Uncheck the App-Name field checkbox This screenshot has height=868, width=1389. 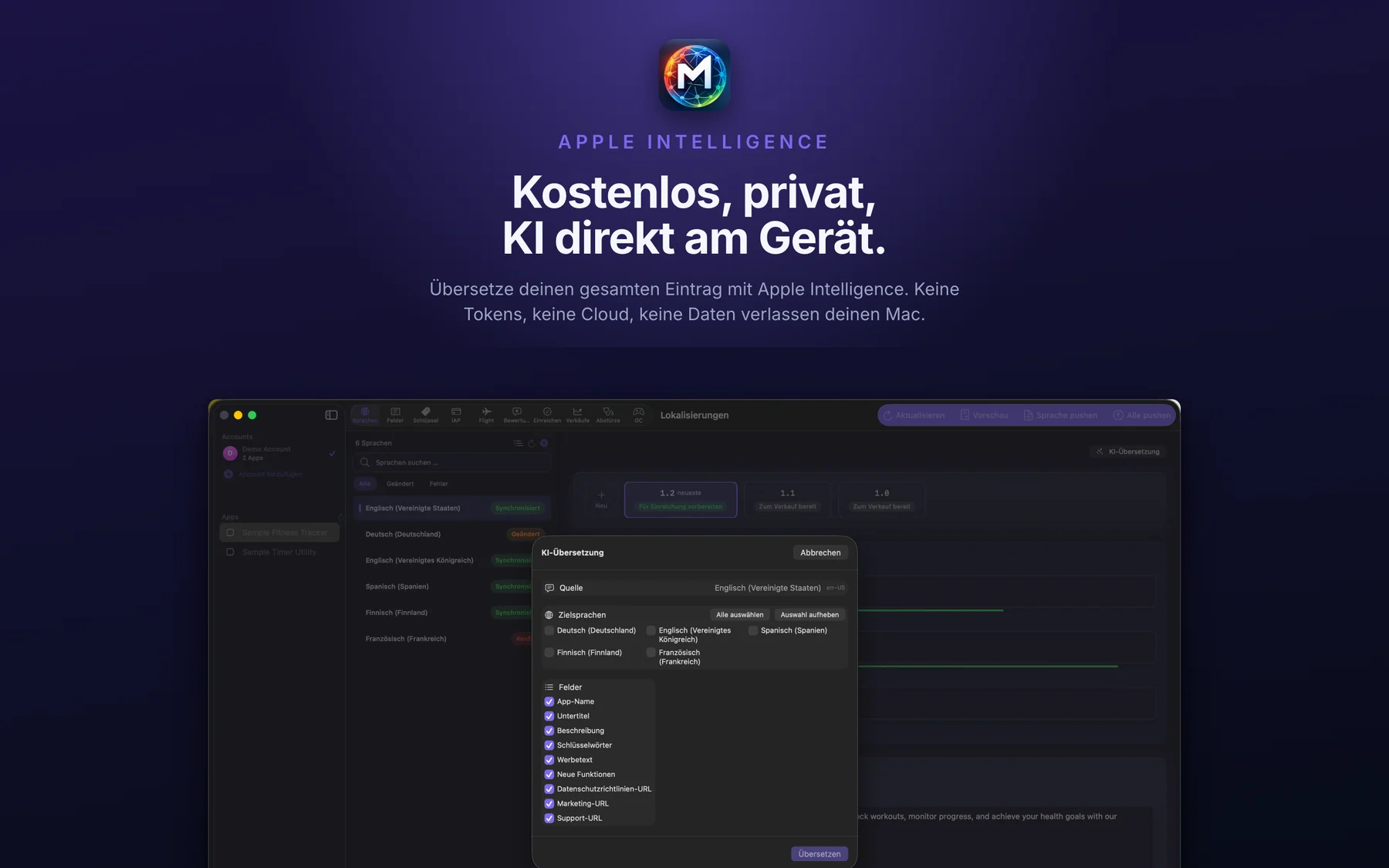point(549,701)
